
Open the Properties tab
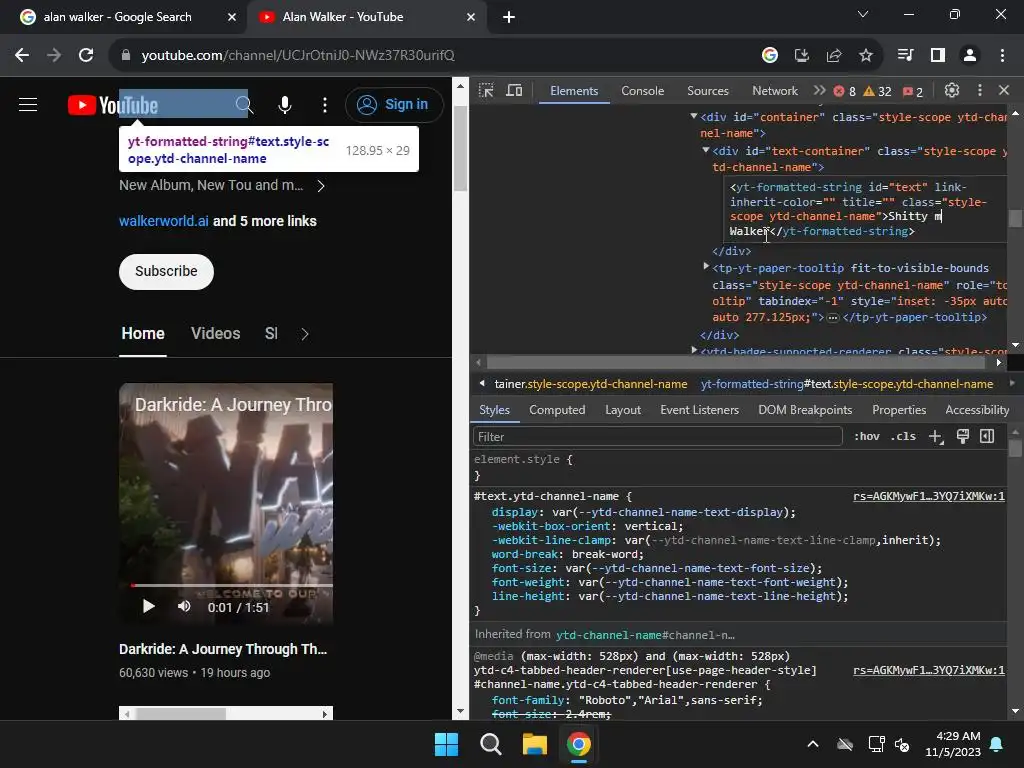tap(899, 409)
